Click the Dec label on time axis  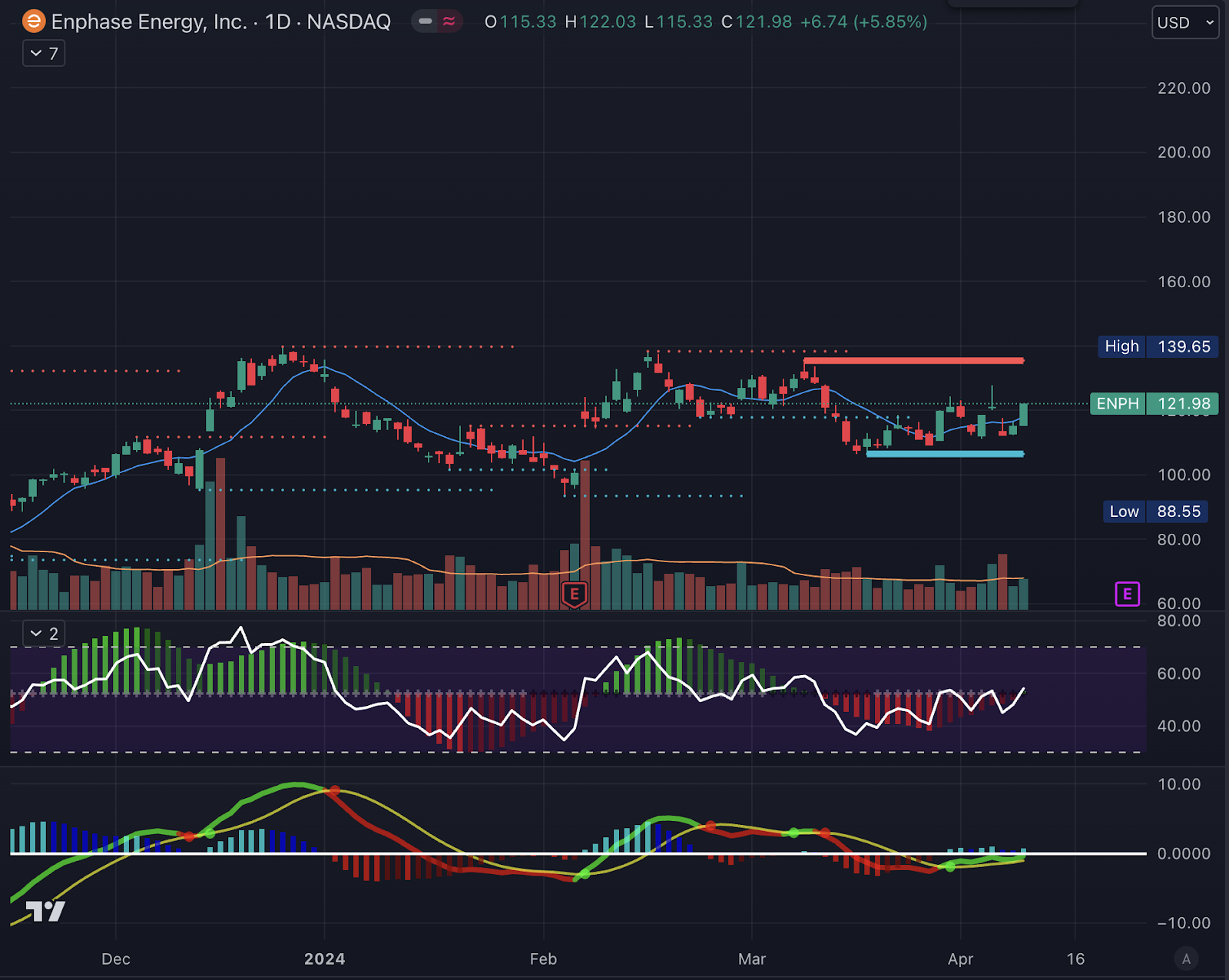coord(116,958)
